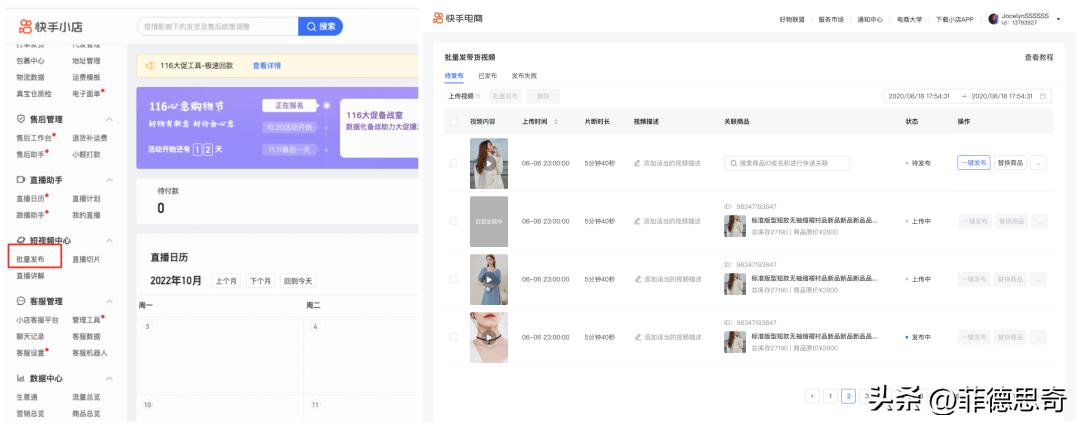The image size is (1080, 426).
Task: Click the JocelynSSSSSS user avatar
Action: (x=993, y=19)
